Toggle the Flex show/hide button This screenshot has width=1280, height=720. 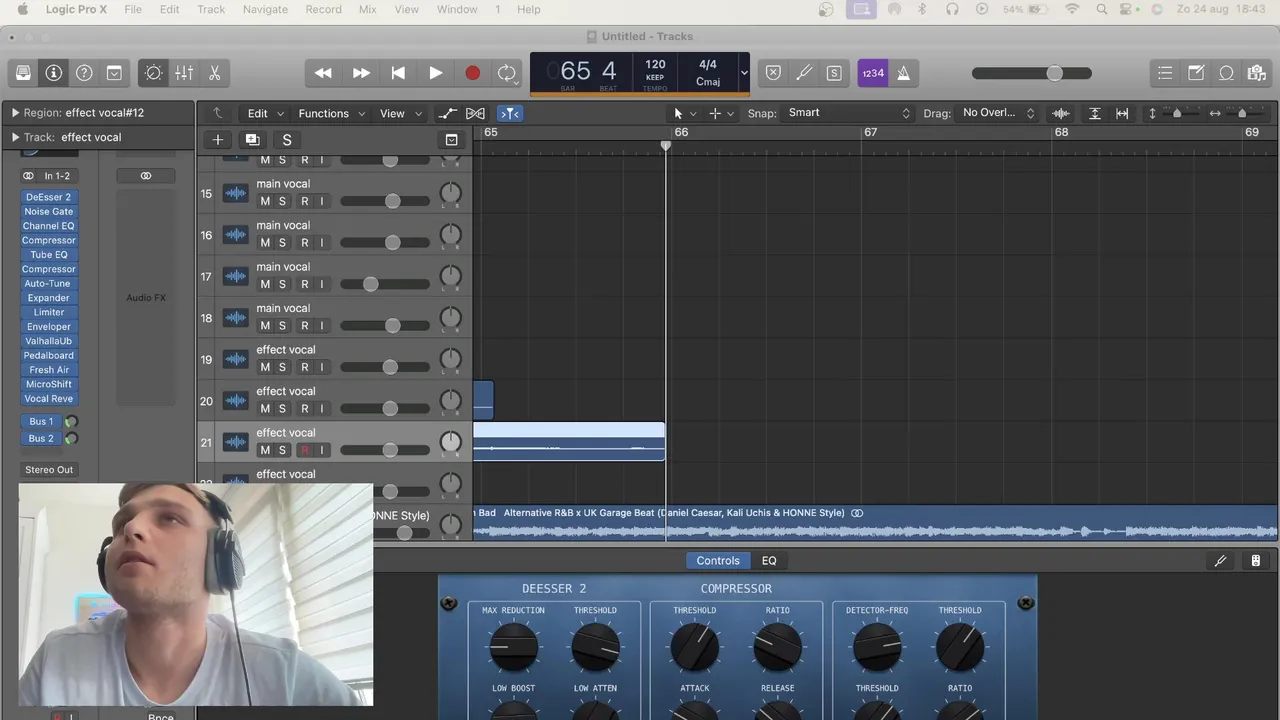pos(475,113)
